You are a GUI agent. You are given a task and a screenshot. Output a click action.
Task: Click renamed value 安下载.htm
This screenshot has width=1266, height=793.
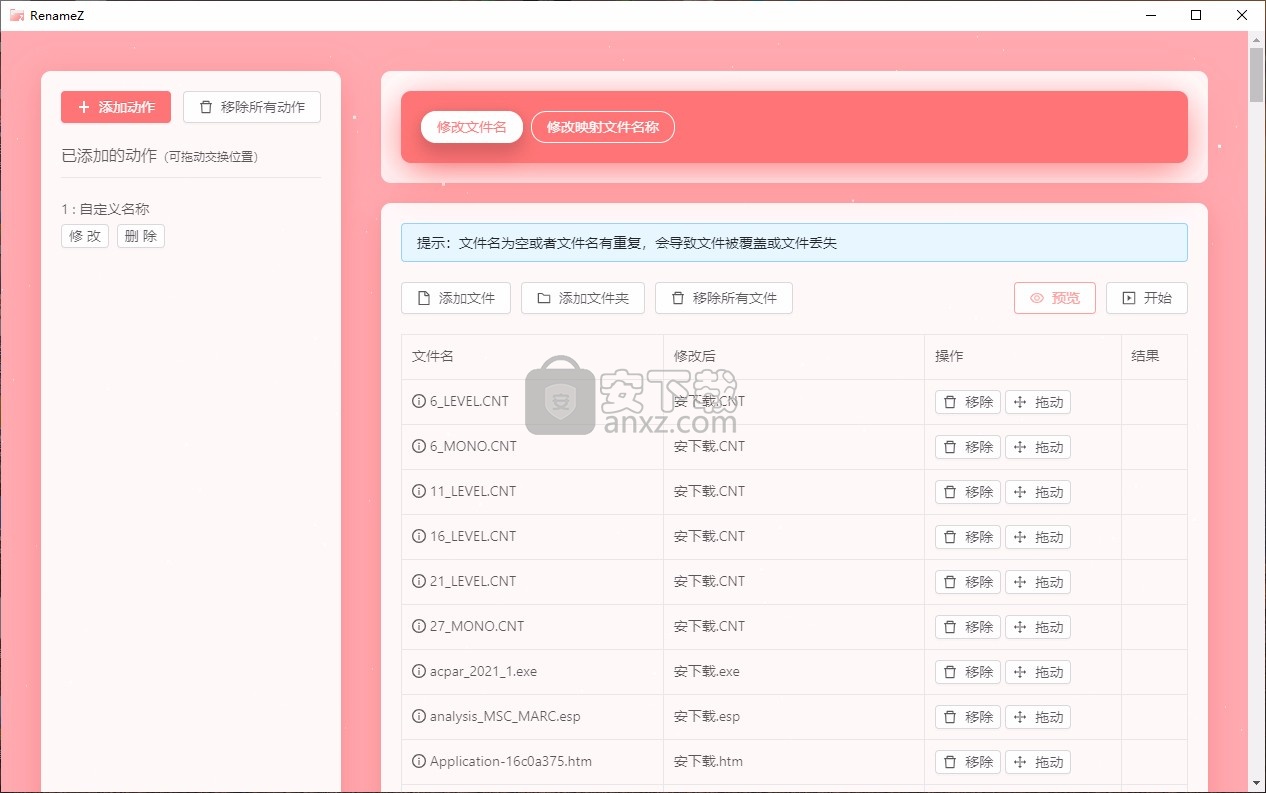708,761
